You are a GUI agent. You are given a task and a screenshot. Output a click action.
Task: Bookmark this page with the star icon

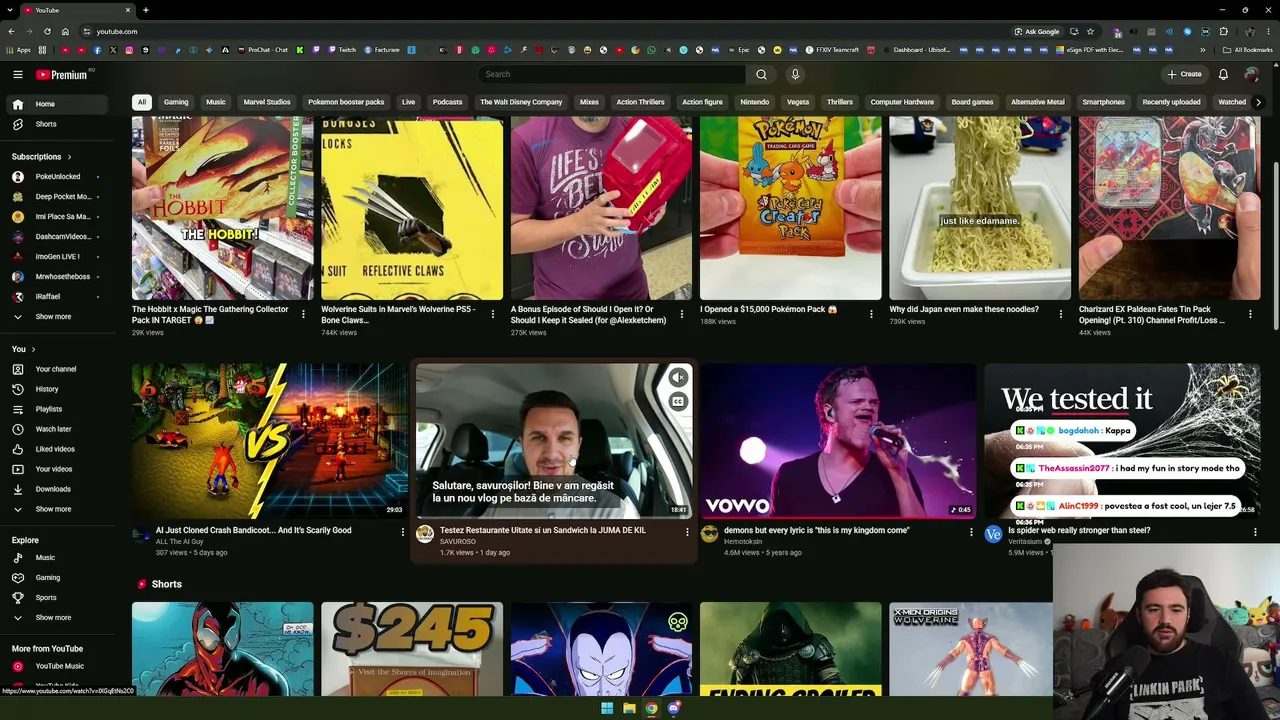point(1090,31)
